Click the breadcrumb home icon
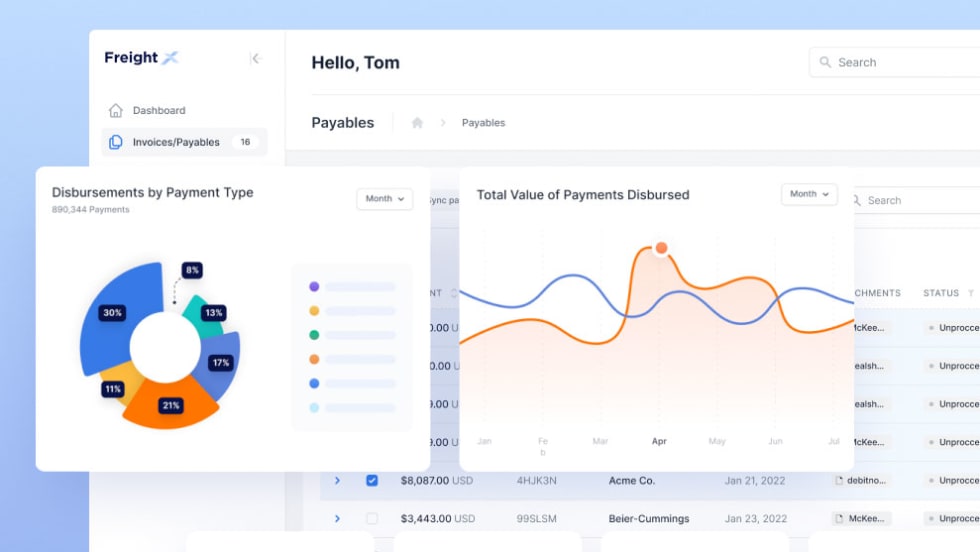 pyautogui.click(x=417, y=123)
